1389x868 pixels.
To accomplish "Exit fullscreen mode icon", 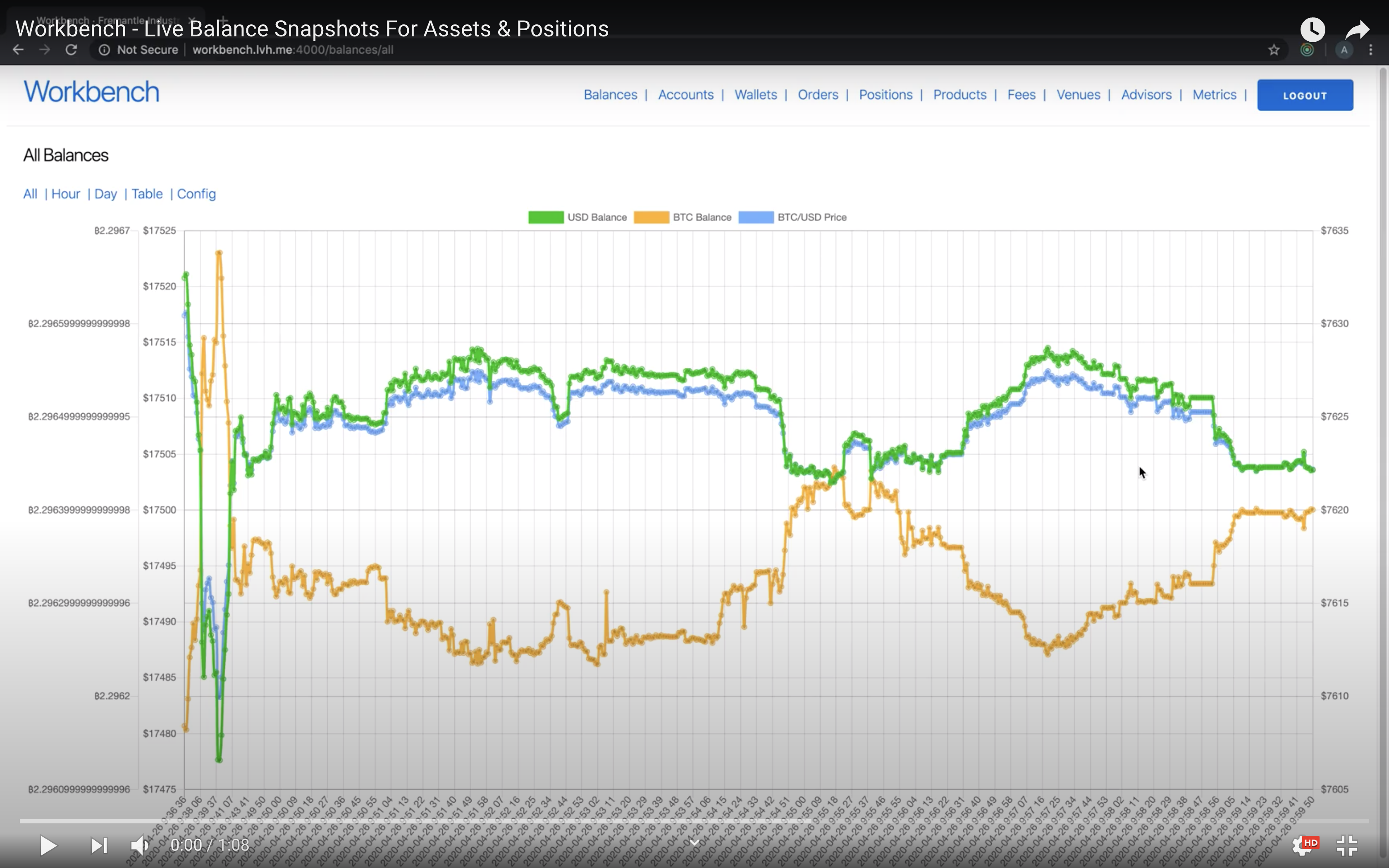I will (x=1346, y=845).
